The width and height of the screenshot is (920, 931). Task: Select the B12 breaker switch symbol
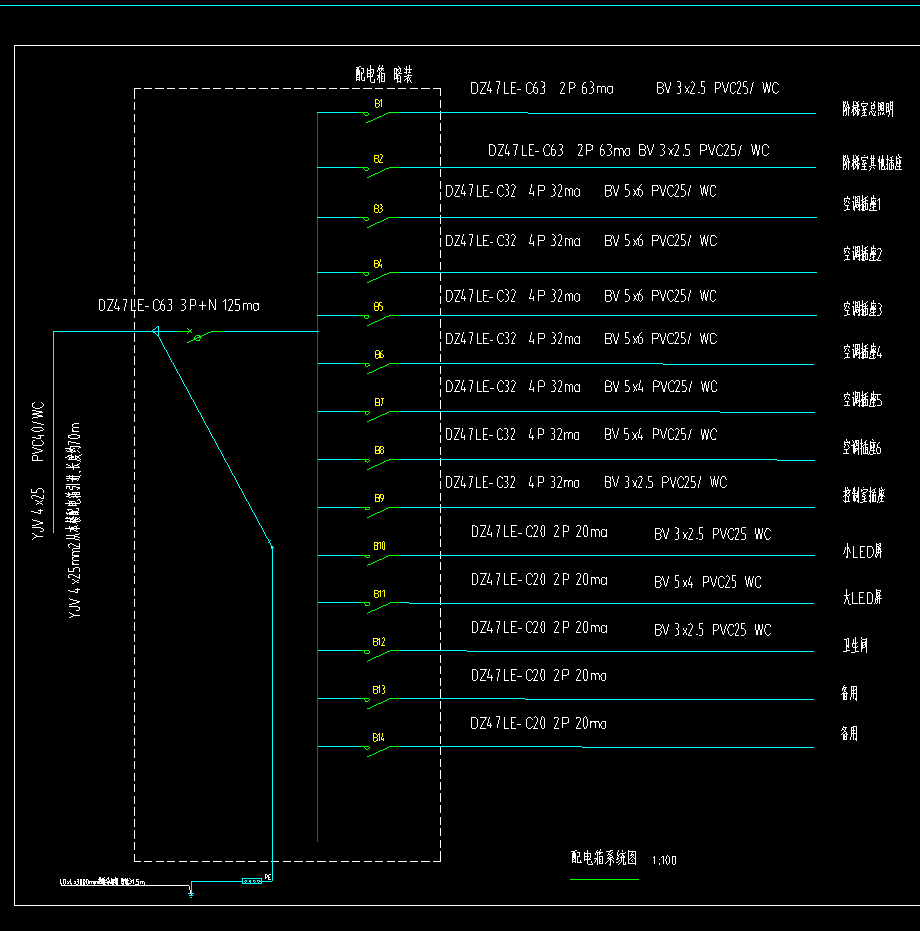(x=377, y=656)
